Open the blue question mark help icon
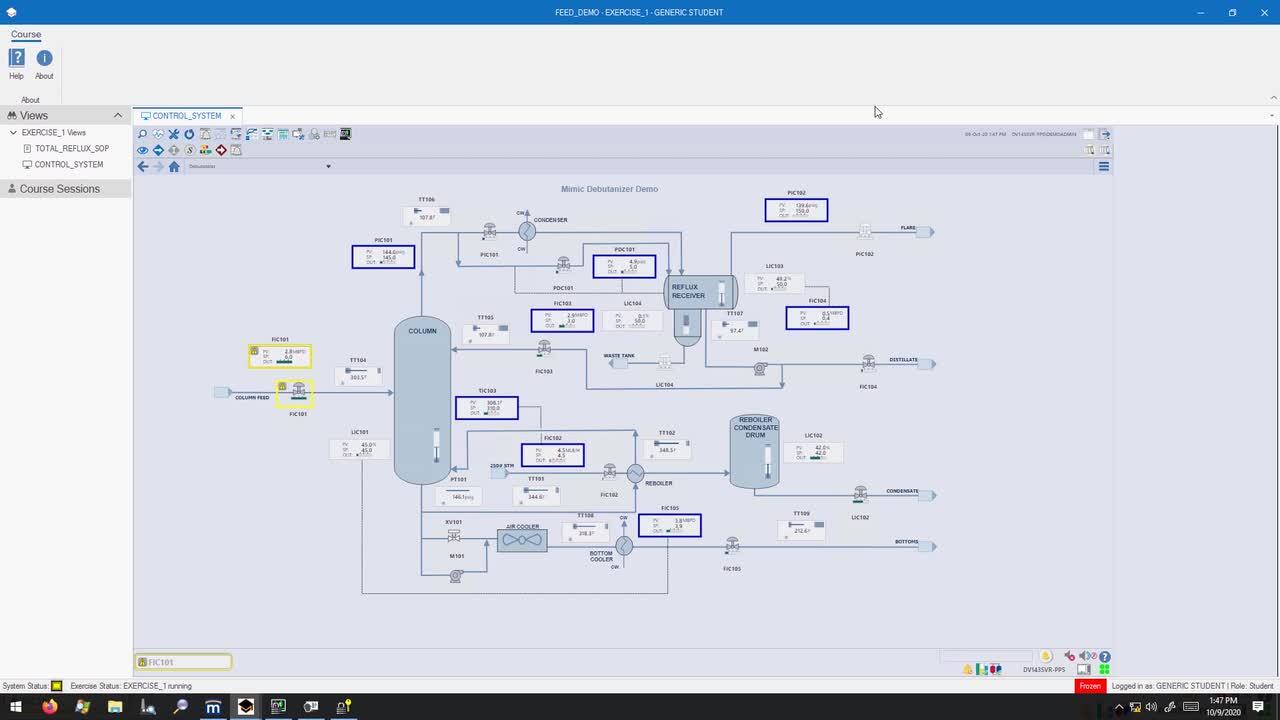Image resolution: width=1280 pixels, height=720 pixels. [x=1105, y=657]
